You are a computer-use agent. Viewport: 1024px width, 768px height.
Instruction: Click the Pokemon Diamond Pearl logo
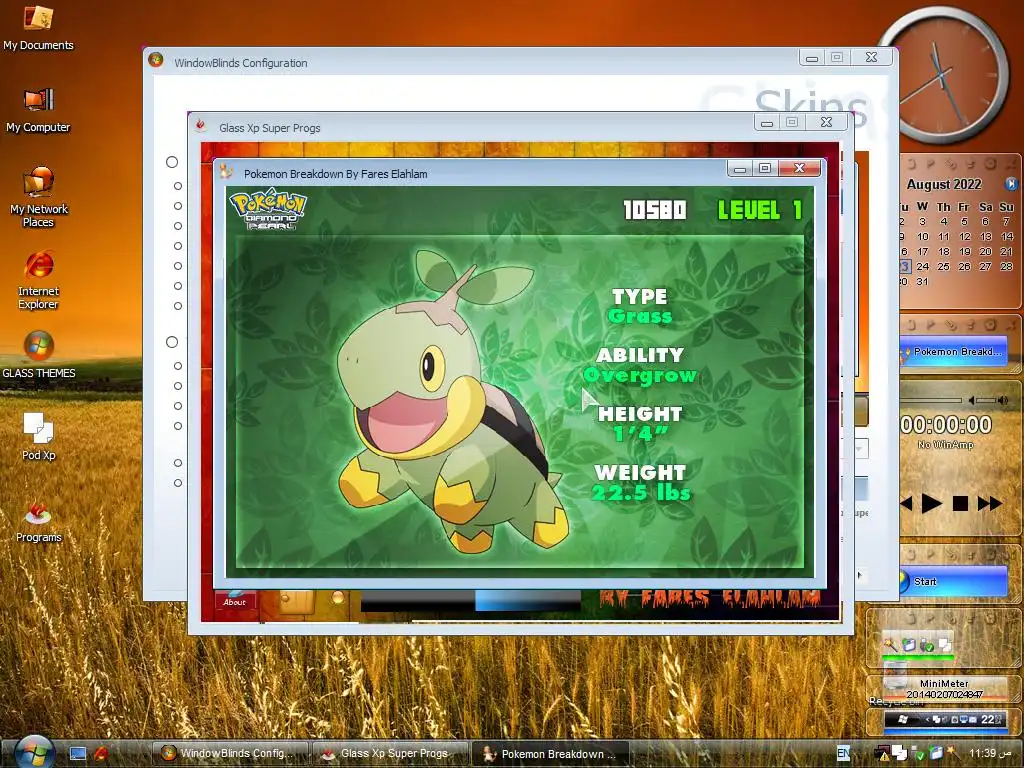268,209
